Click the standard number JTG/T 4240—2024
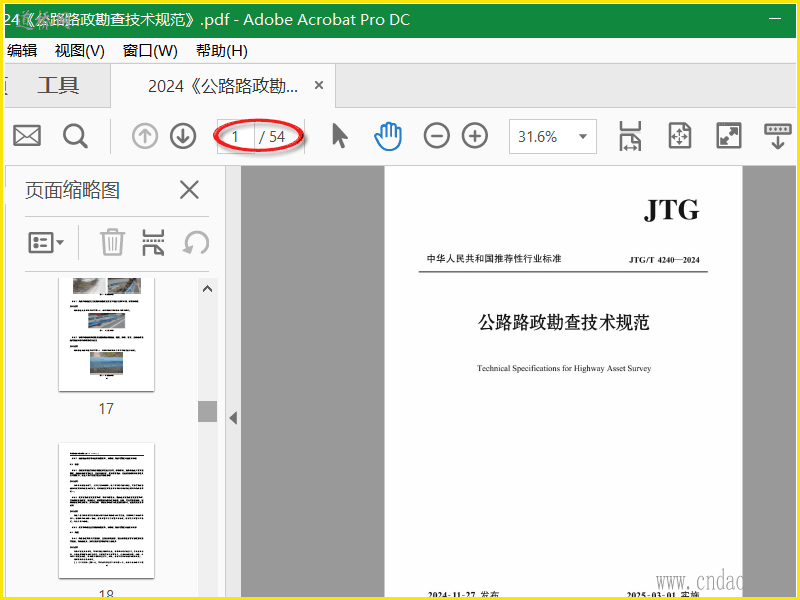This screenshot has width=800, height=600. pos(664,260)
